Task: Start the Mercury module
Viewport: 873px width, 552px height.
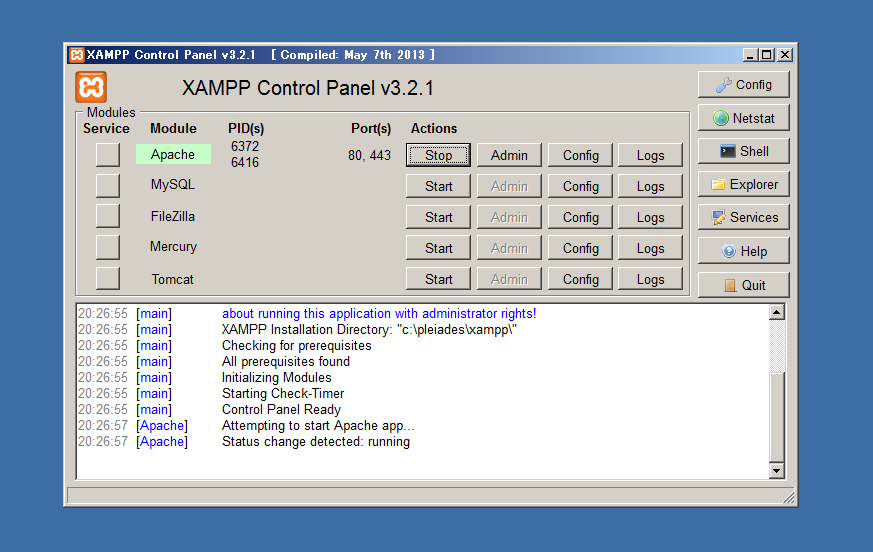Action: [x=438, y=248]
